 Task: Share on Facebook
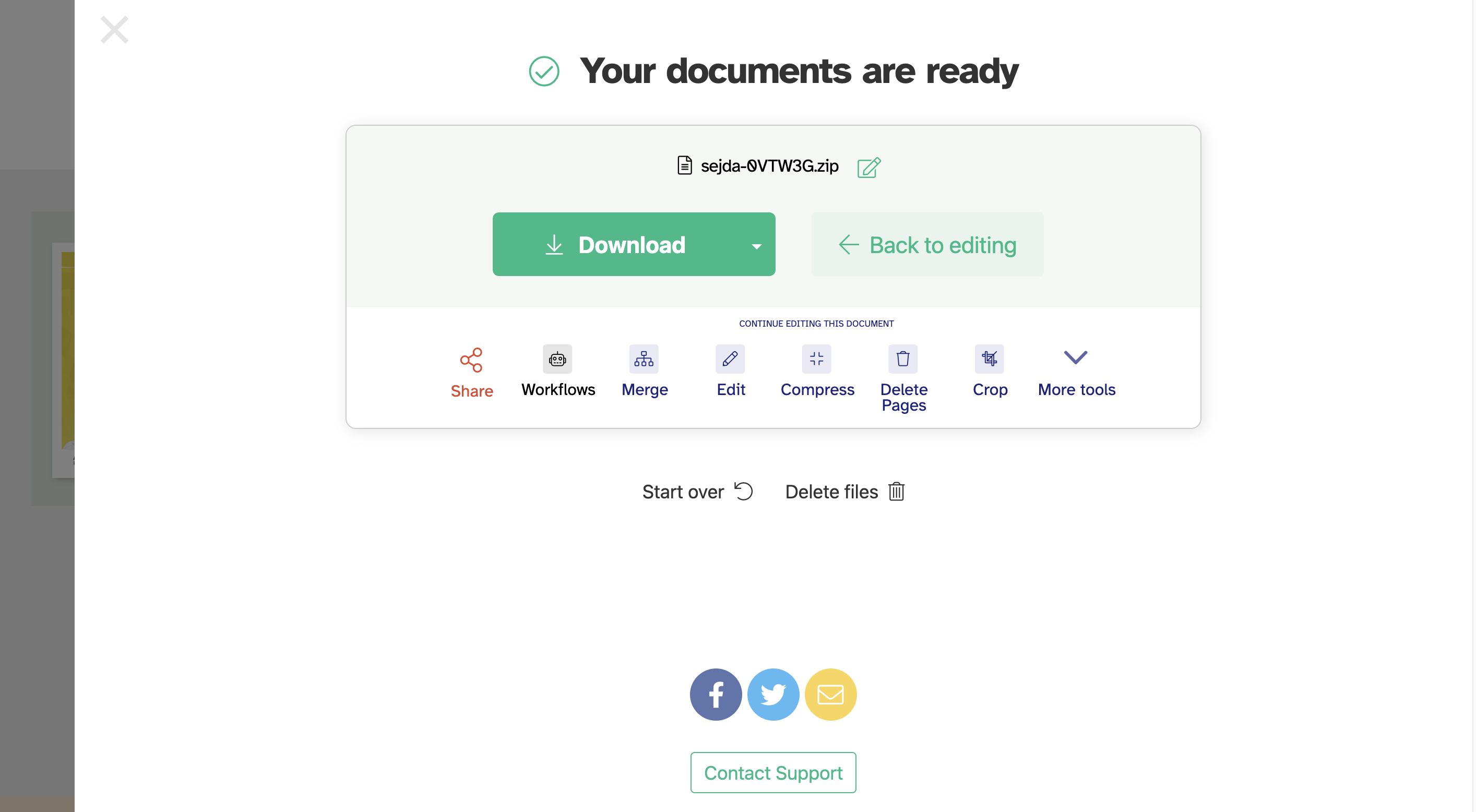(x=716, y=695)
